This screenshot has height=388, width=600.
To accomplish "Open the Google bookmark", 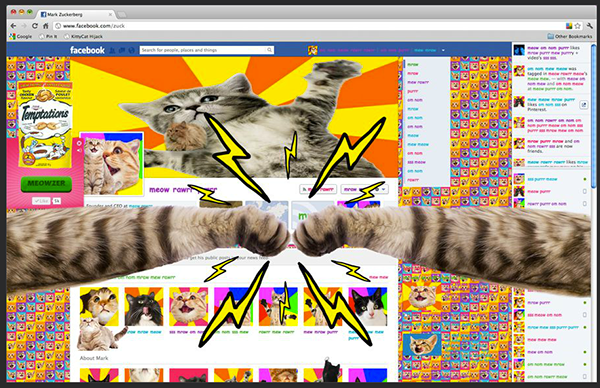I will pyautogui.click(x=21, y=36).
